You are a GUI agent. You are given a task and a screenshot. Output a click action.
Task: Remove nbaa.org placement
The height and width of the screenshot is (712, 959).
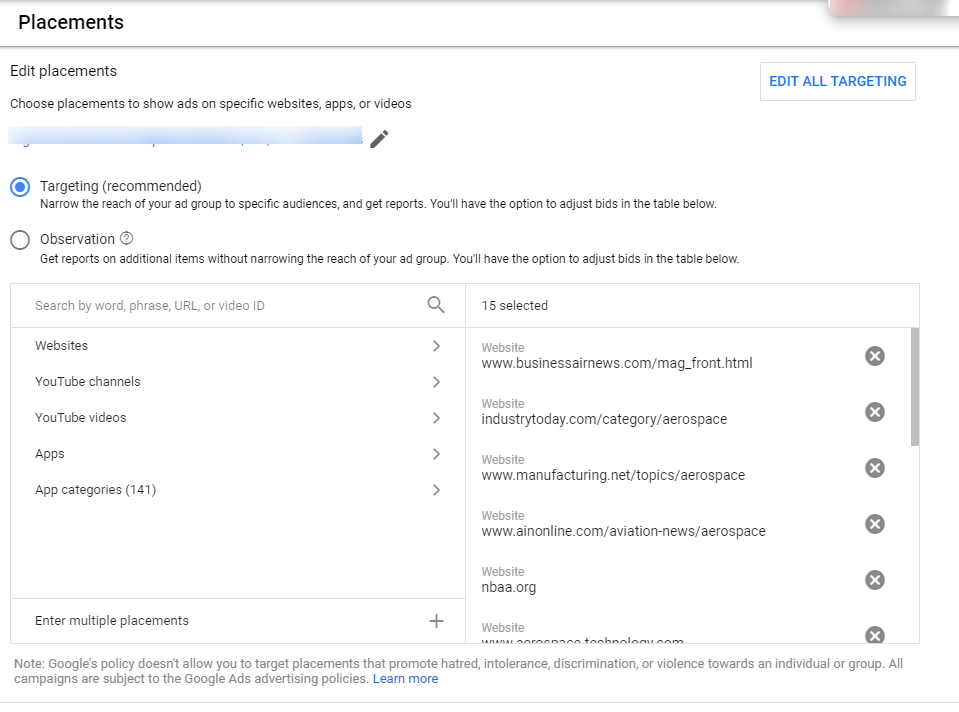875,580
